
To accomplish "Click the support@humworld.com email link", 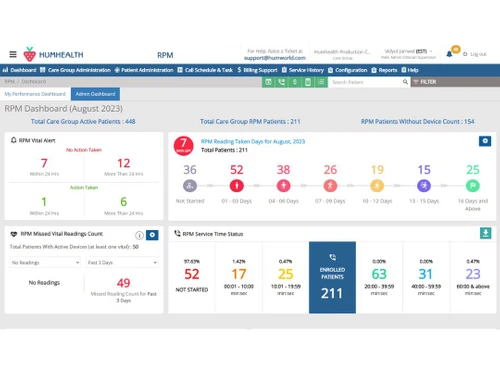I will pos(275,58).
